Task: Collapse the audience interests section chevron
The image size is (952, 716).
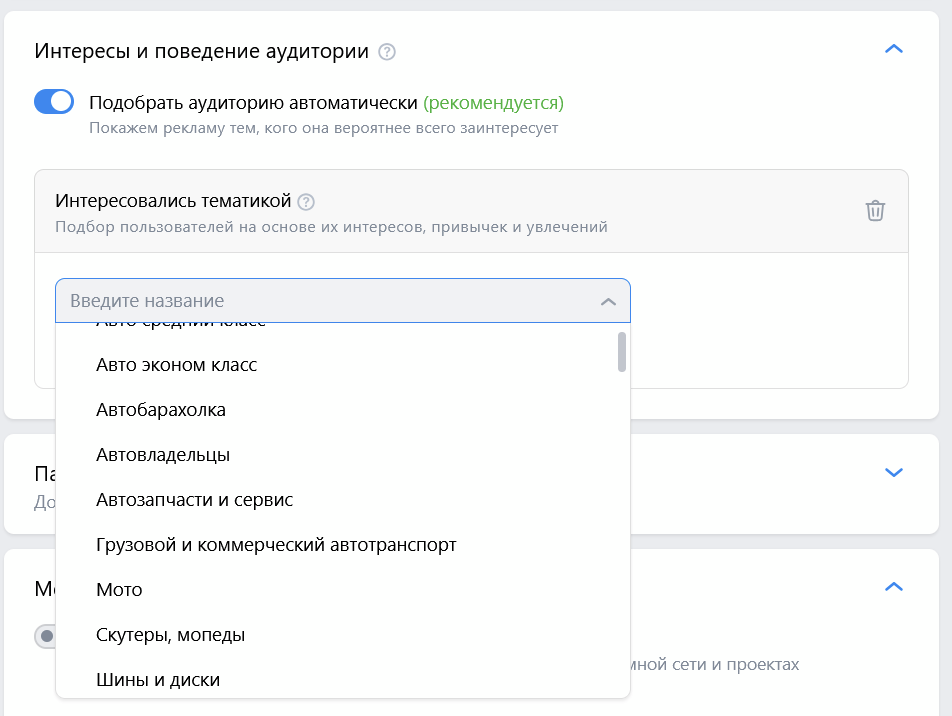Action: click(894, 49)
